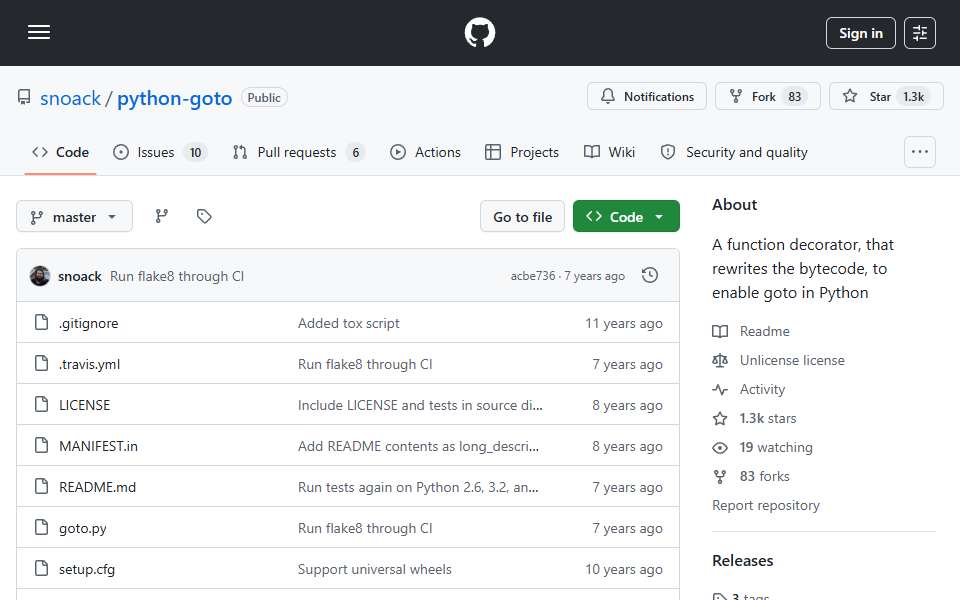Go to the GitHub homepage via the logo

coord(479,32)
